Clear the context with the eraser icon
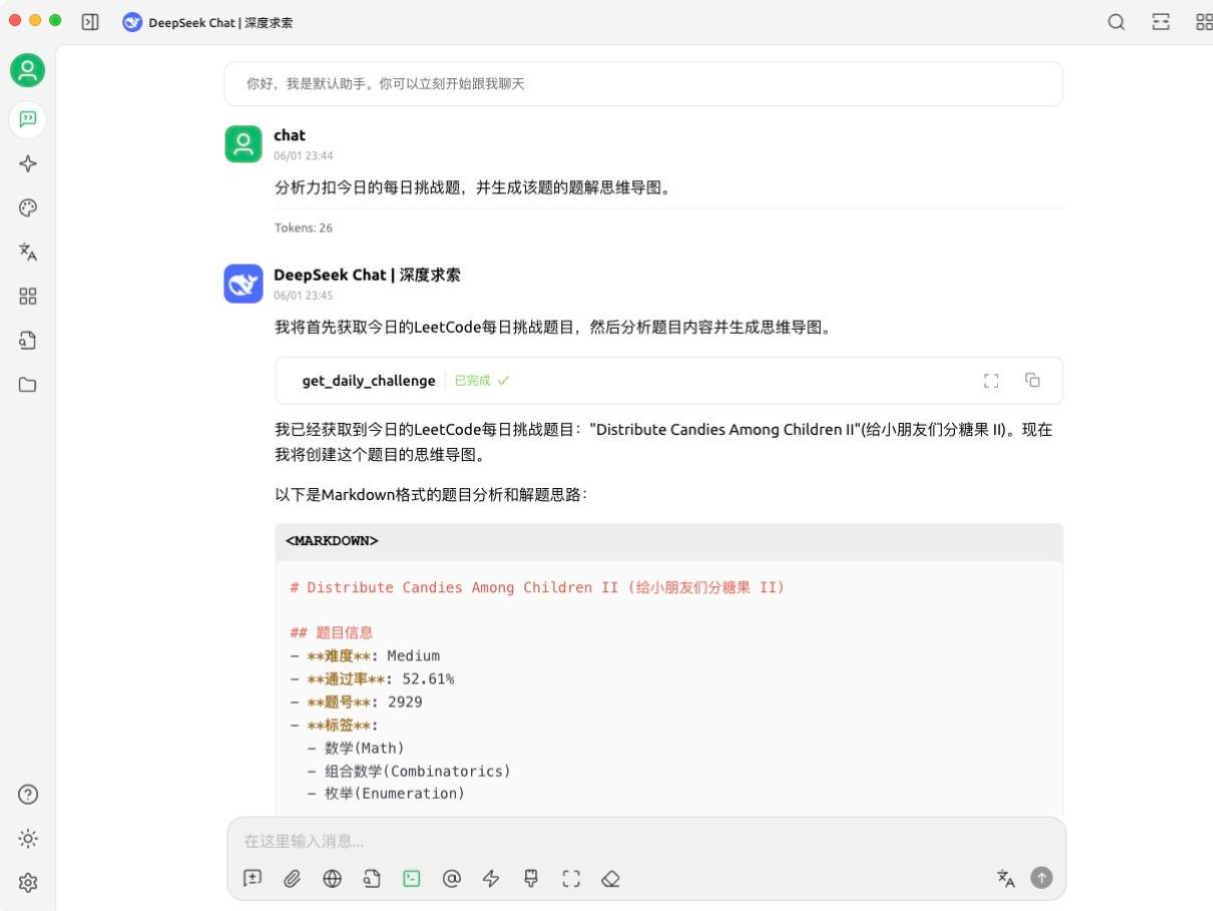This screenshot has width=1213, height=911. (x=611, y=878)
